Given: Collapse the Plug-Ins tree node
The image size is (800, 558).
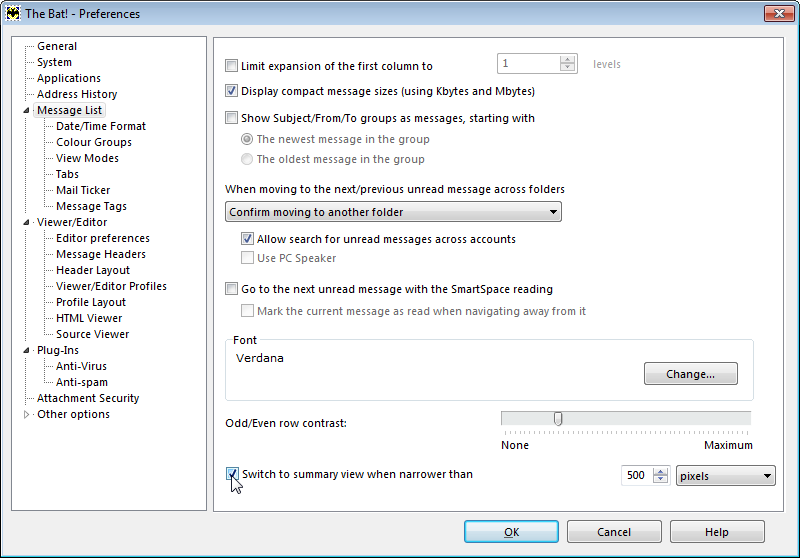Looking at the screenshot, I should pyautogui.click(x=26, y=350).
